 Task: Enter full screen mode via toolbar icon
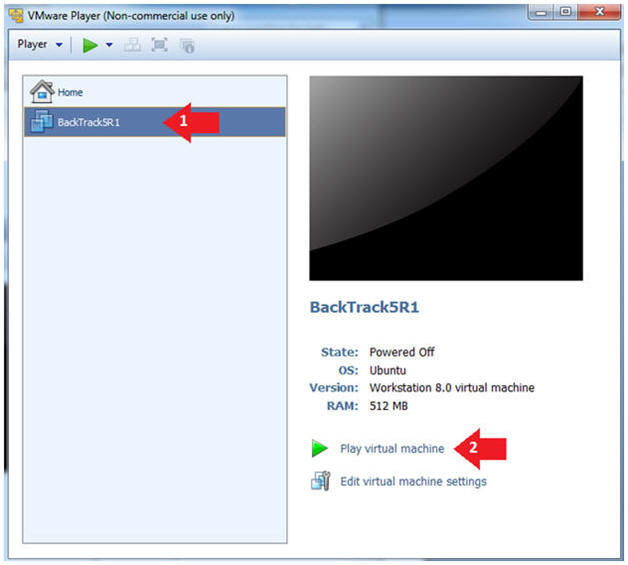pyautogui.click(x=159, y=45)
